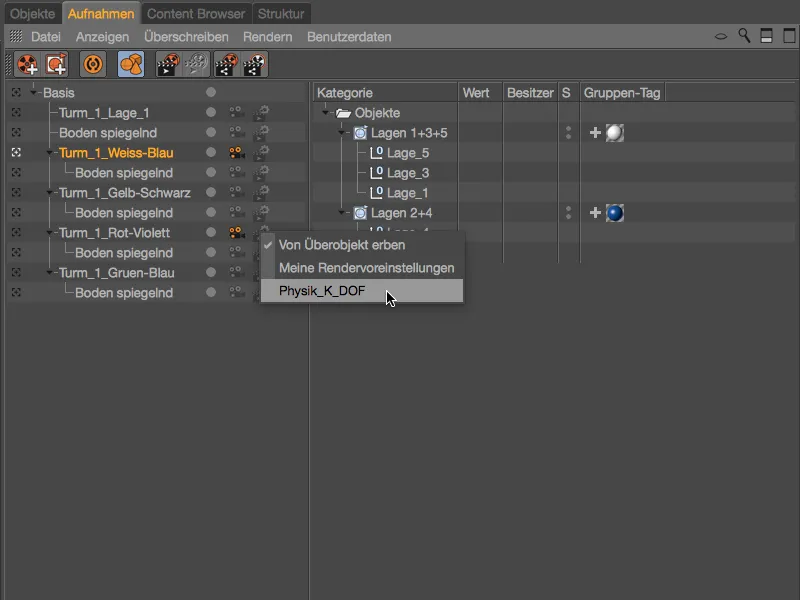Render the current take with clapperboard icon
This screenshot has width=800, height=600.
[168, 65]
